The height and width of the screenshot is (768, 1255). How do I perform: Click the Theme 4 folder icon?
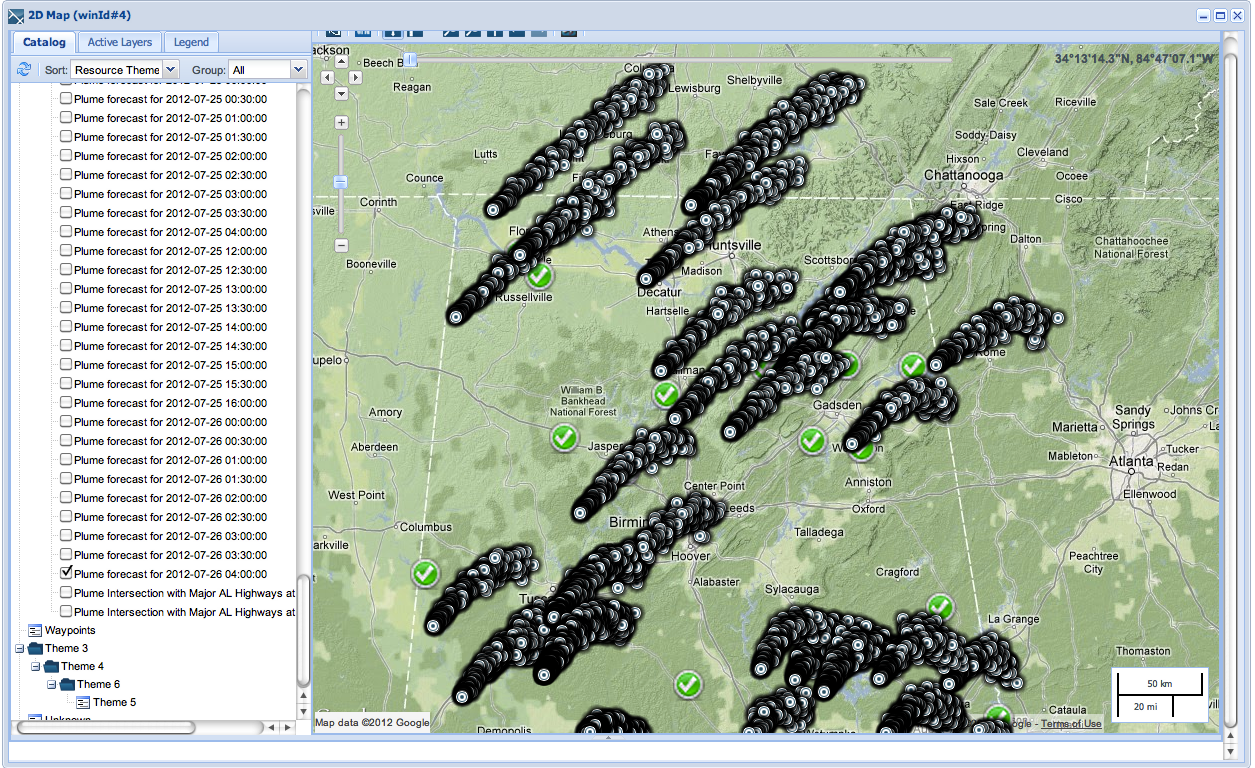51,666
